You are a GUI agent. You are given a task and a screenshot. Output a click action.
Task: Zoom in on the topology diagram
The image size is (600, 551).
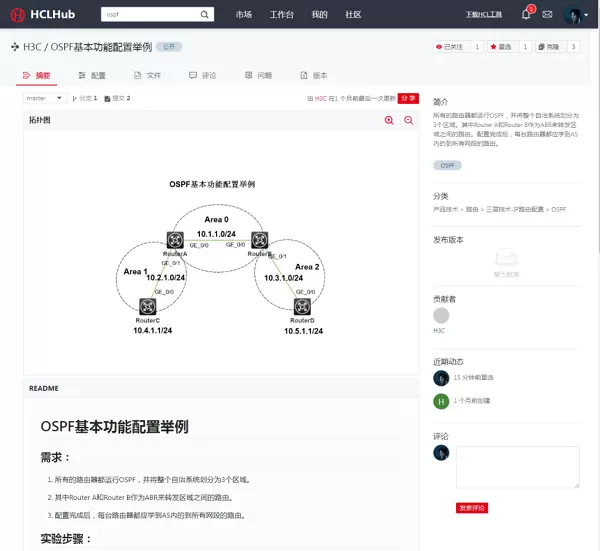coord(389,120)
